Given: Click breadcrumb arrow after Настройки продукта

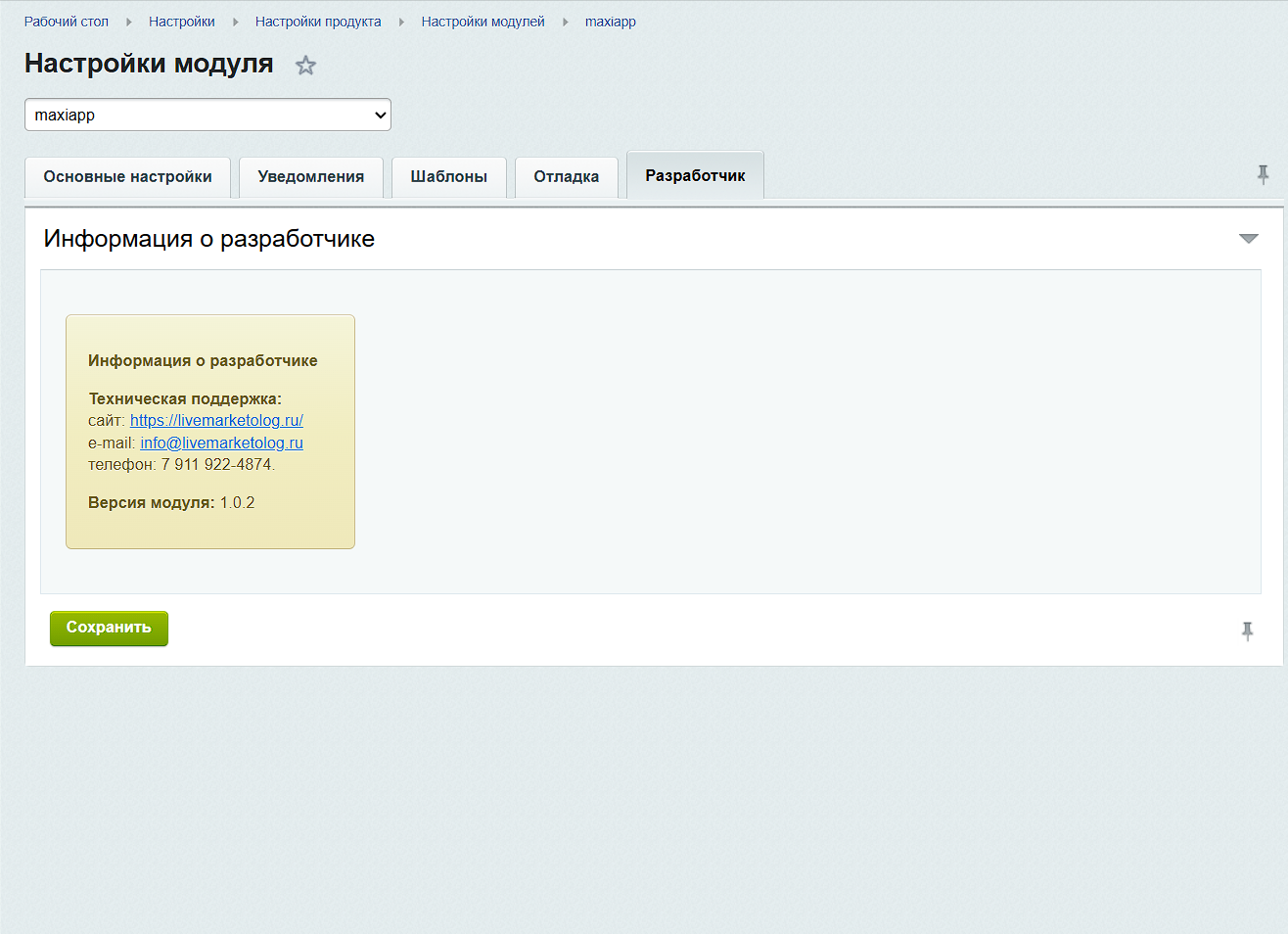Looking at the screenshot, I should [401, 22].
